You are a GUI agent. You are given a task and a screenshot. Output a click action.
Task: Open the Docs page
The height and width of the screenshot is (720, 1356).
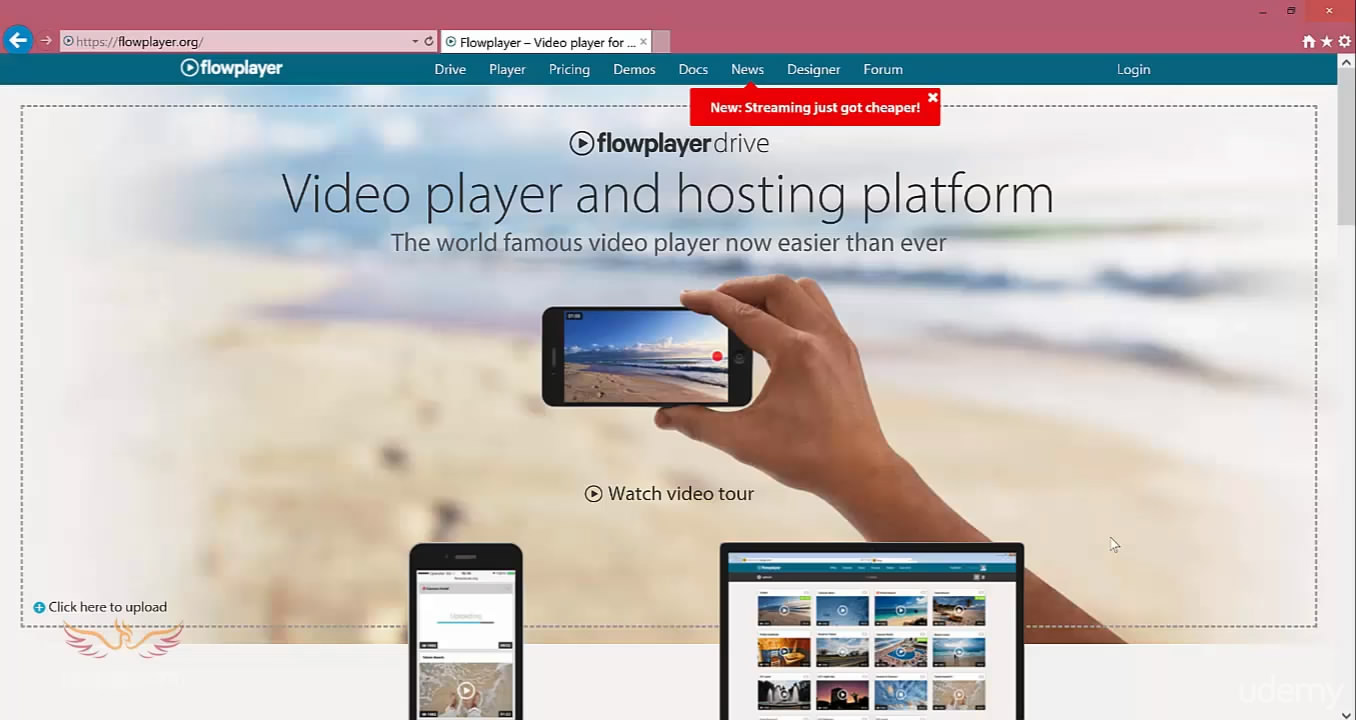coord(693,69)
